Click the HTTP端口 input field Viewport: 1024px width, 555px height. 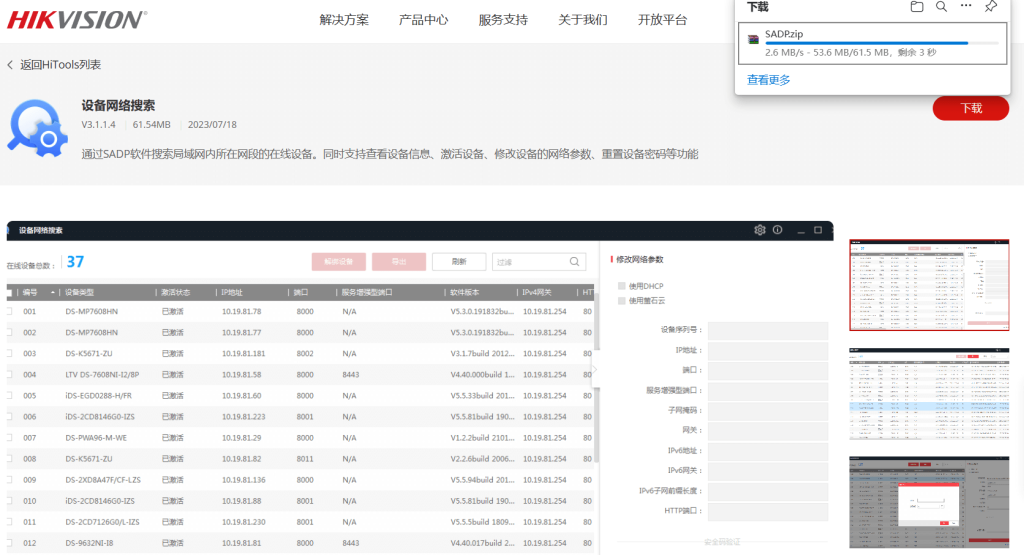[x=767, y=511]
